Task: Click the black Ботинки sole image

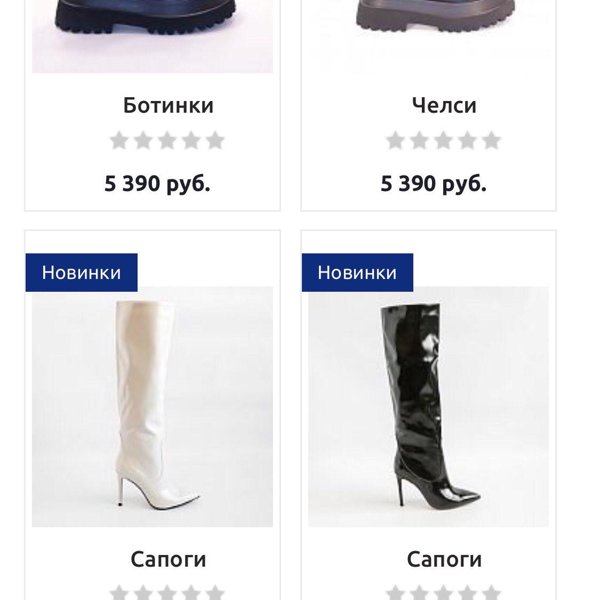Action: (152, 36)
